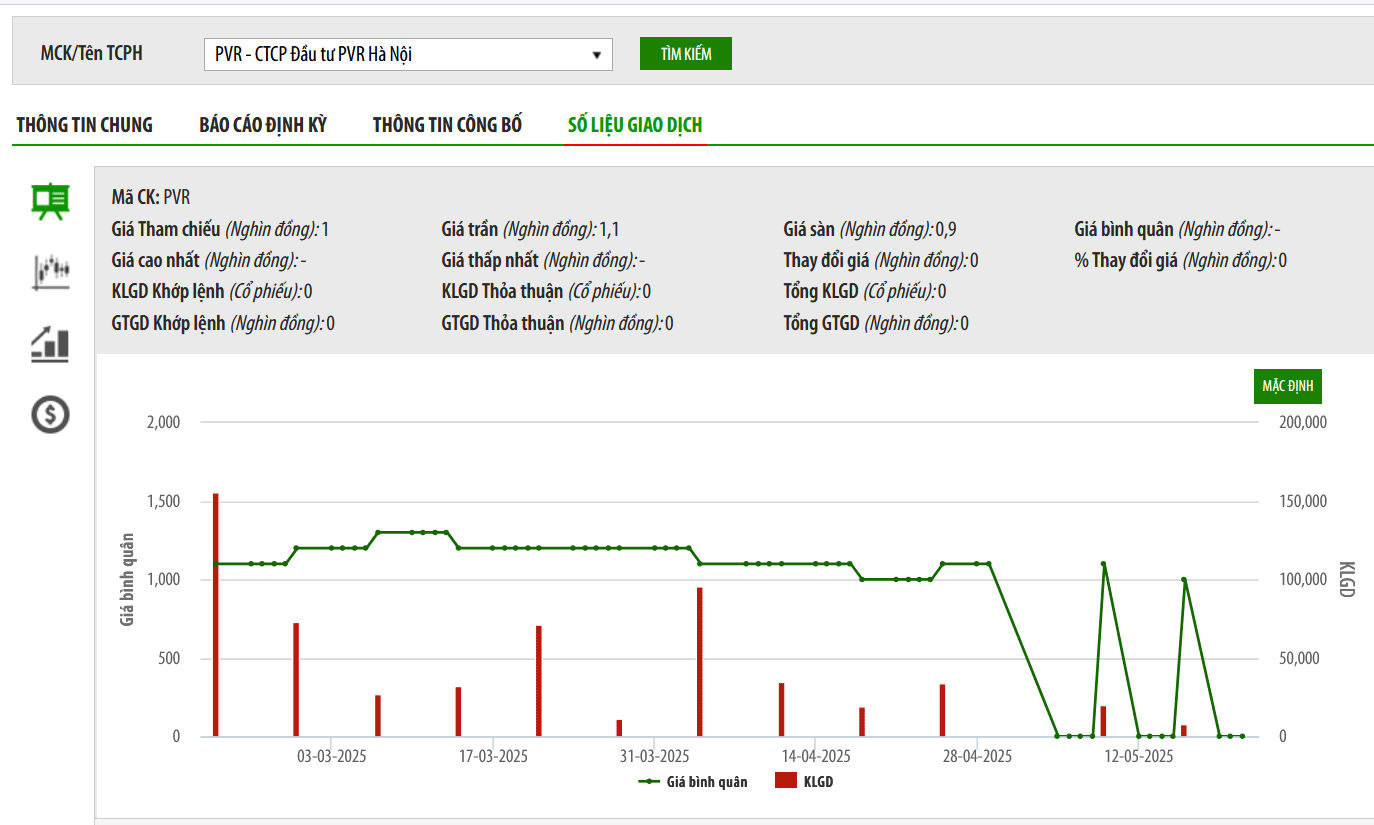
Task: Click the price peak point near 12-05-2025
Action: pyautogui.click(x=1103, y=564)
